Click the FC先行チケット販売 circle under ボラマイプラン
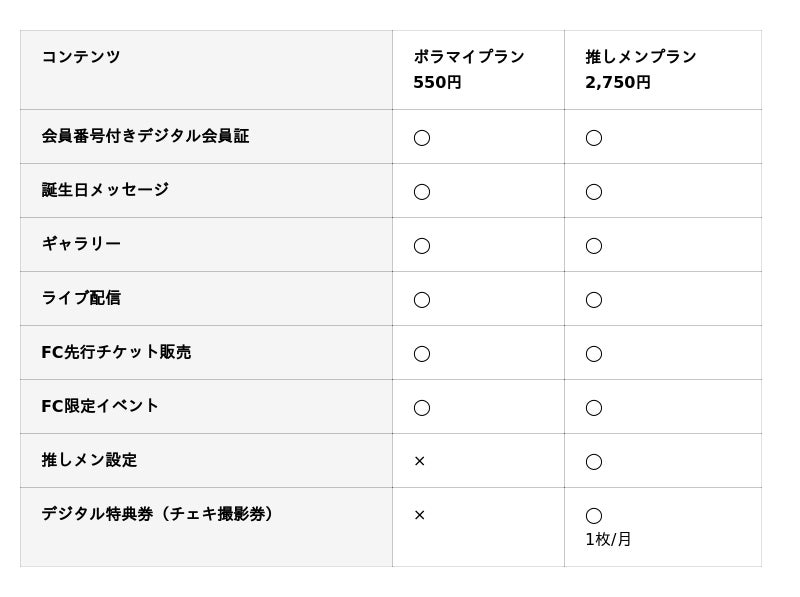Viewport: 800px width, 597px height. pos(422,353)
